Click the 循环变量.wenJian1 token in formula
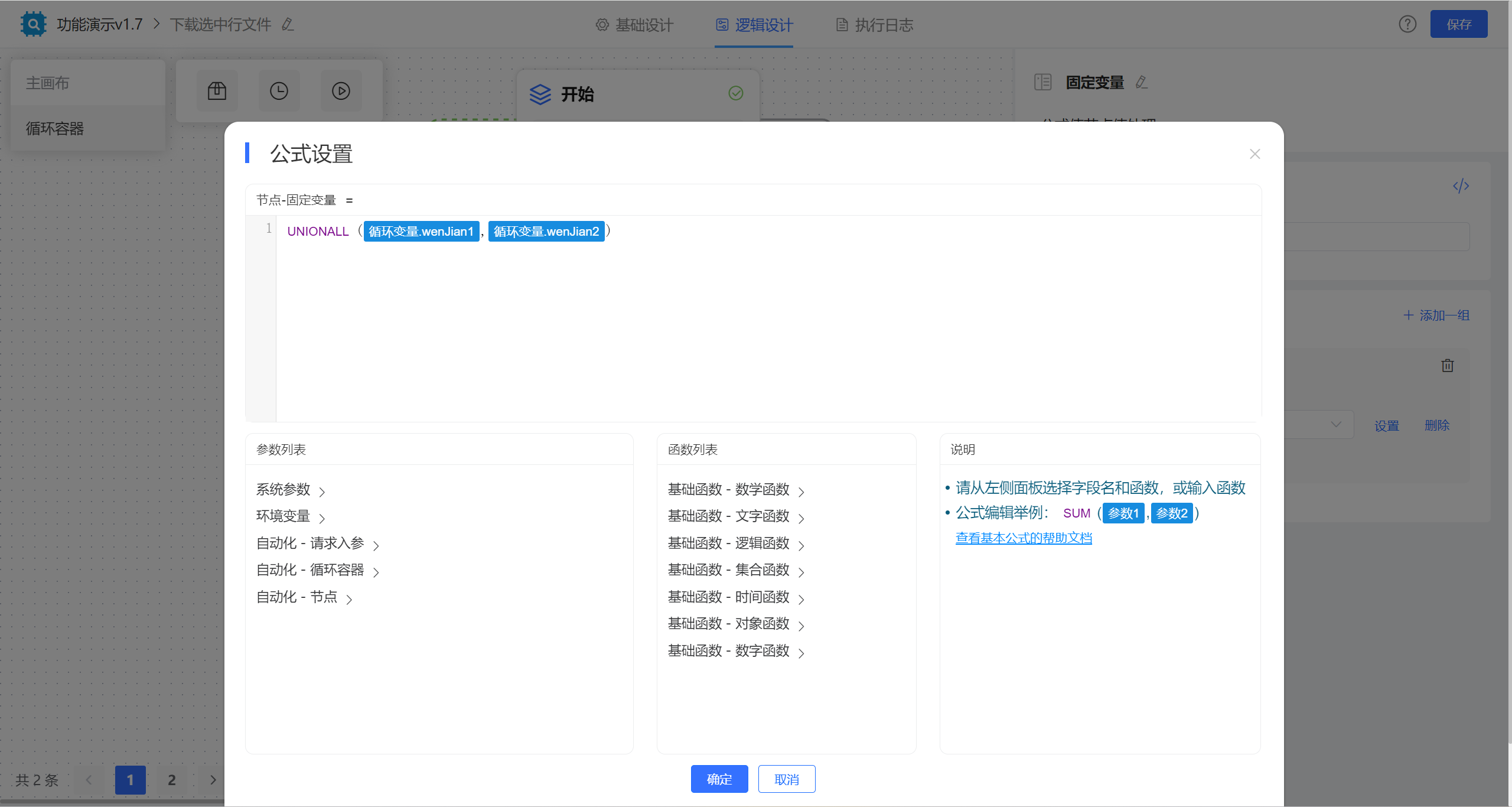Viewport: 1512px width, 807px height. [421, 232]
